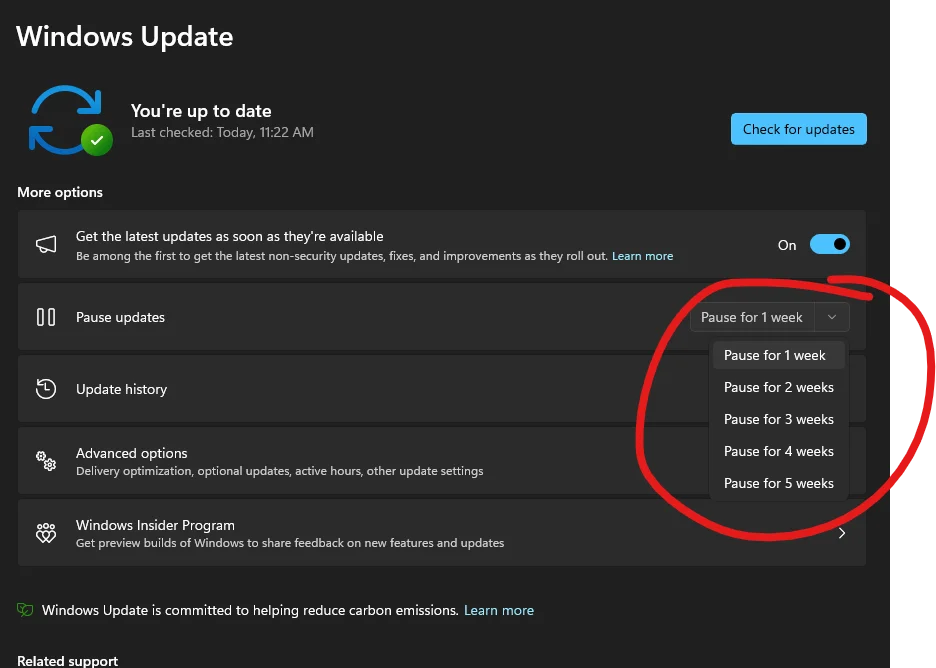
Task: Click the Windows Update page title
Action: pyautogui.click(x=124, y=36)
